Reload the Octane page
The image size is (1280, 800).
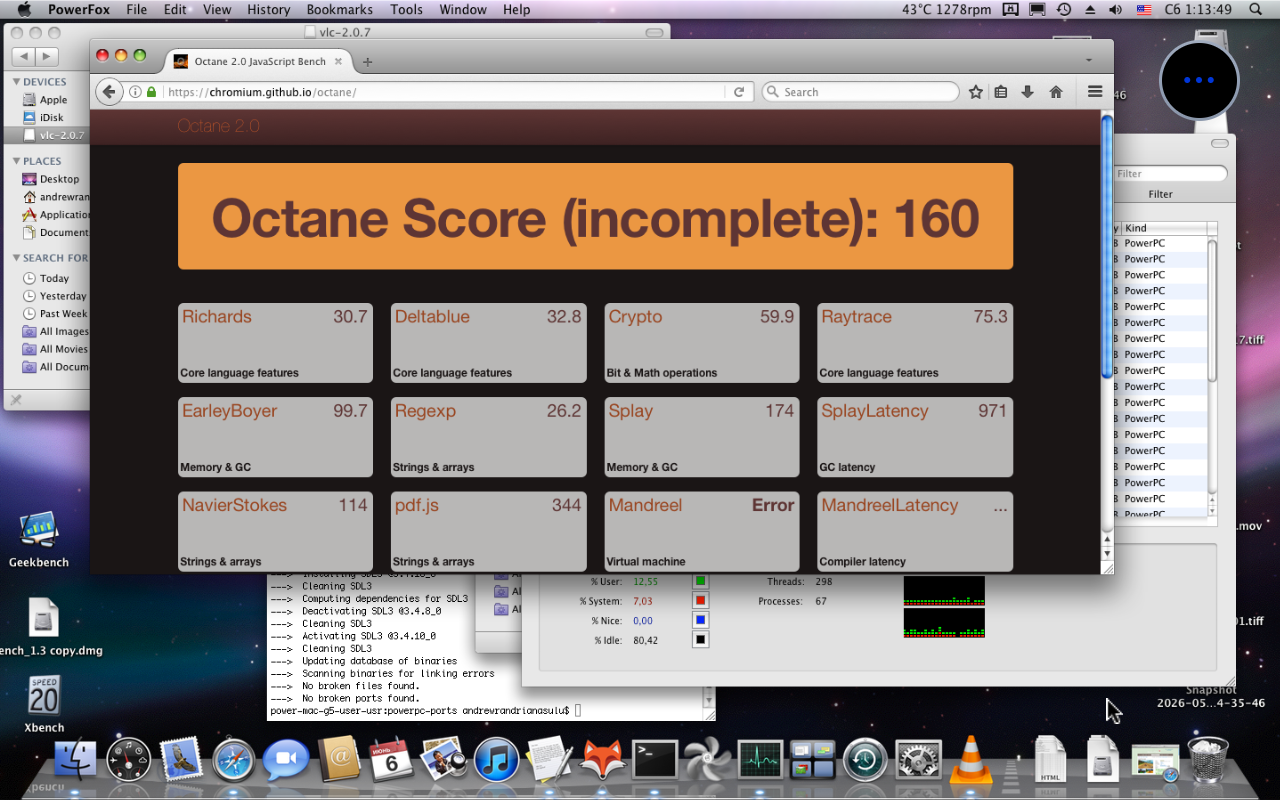(x=739, y=92)
